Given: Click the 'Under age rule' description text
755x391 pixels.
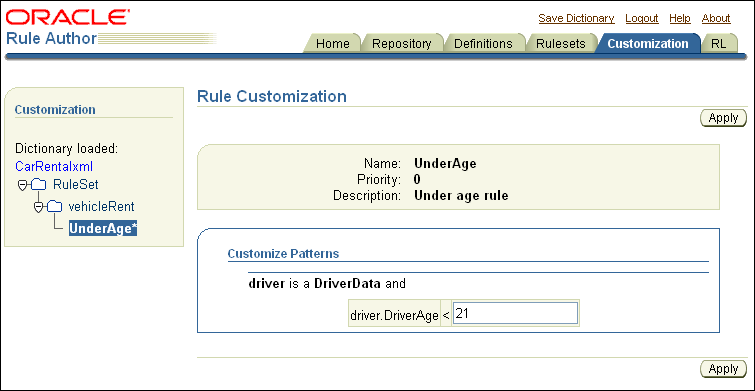Looking at the screenshot, I should point(461,196).
